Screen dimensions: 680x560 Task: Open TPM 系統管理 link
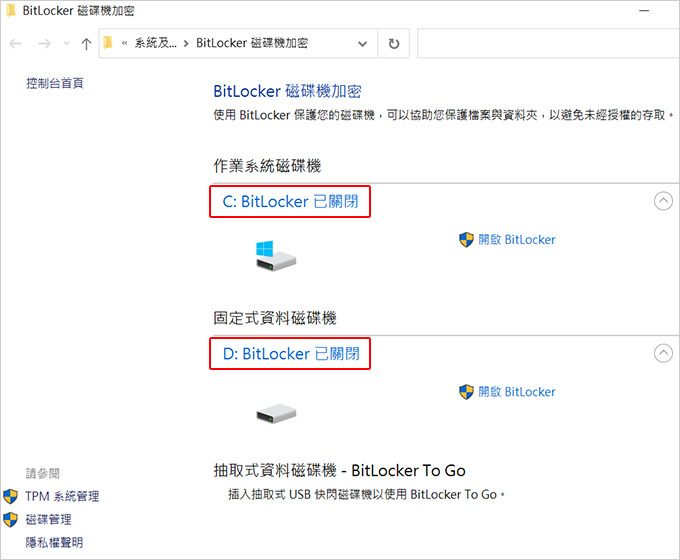tap(62, 496)
